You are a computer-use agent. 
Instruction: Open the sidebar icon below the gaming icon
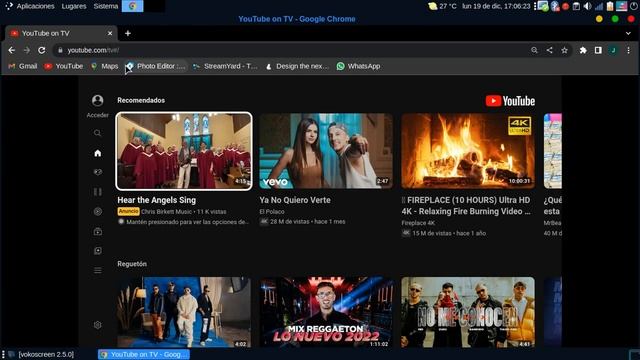point(98,192)
